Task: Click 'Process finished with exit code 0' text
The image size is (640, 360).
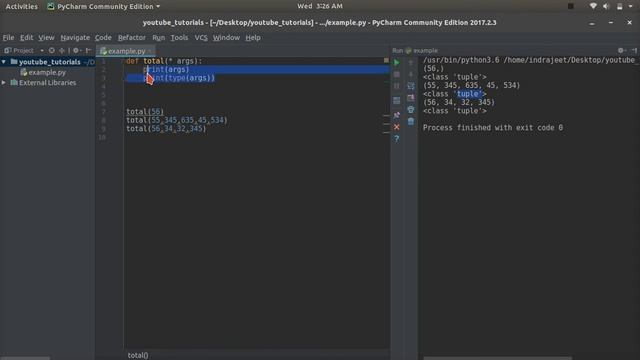Action: 493,128
